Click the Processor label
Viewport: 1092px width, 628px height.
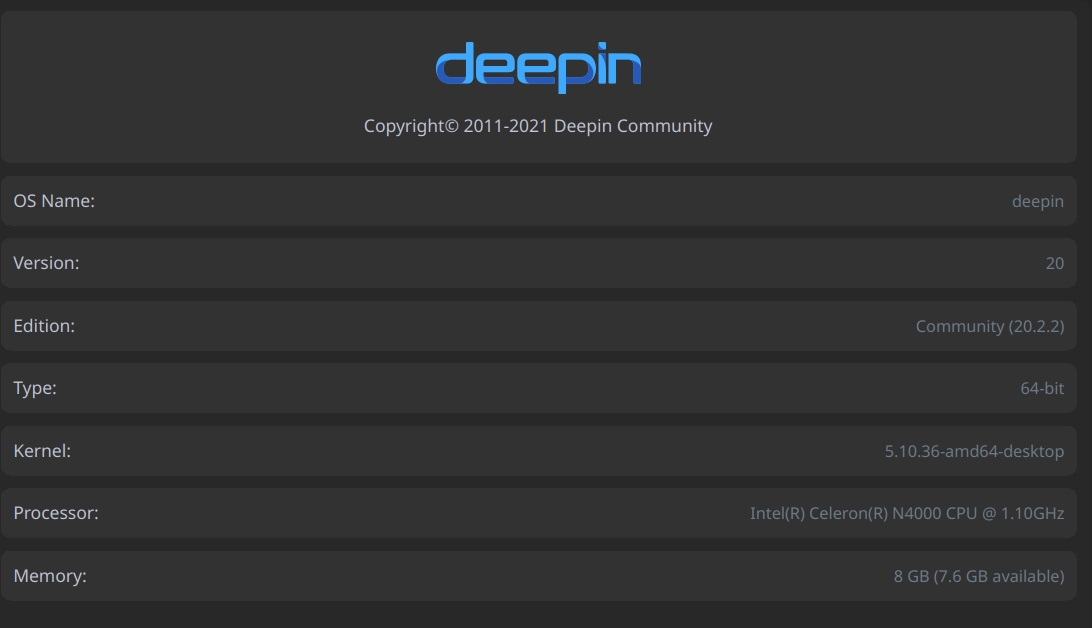[56, 513]
